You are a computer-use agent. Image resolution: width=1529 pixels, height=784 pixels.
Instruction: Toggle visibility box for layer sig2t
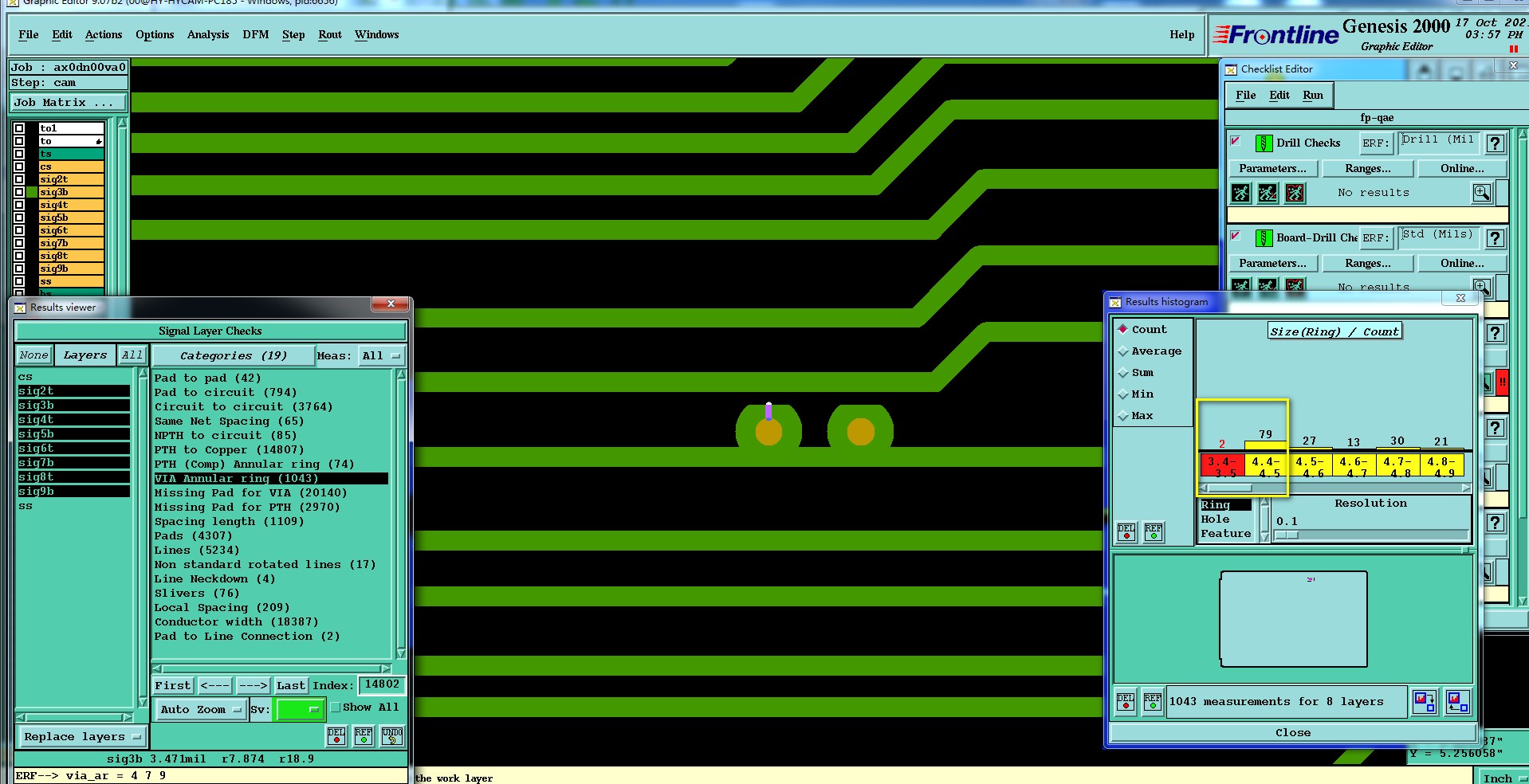click(19, 179)
